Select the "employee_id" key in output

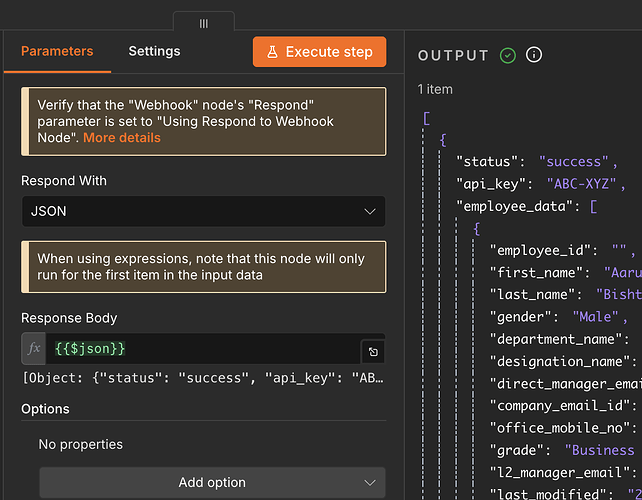point(540,250)
